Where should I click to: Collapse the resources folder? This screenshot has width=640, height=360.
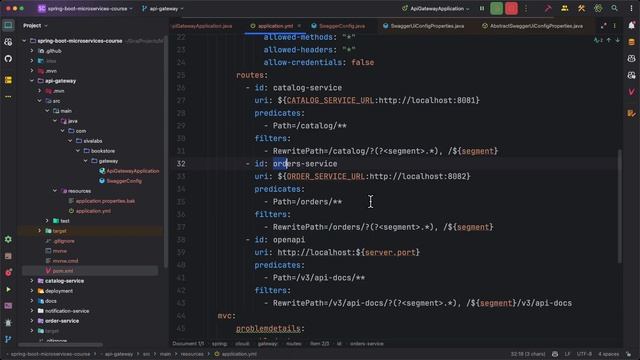pos(55,191)
